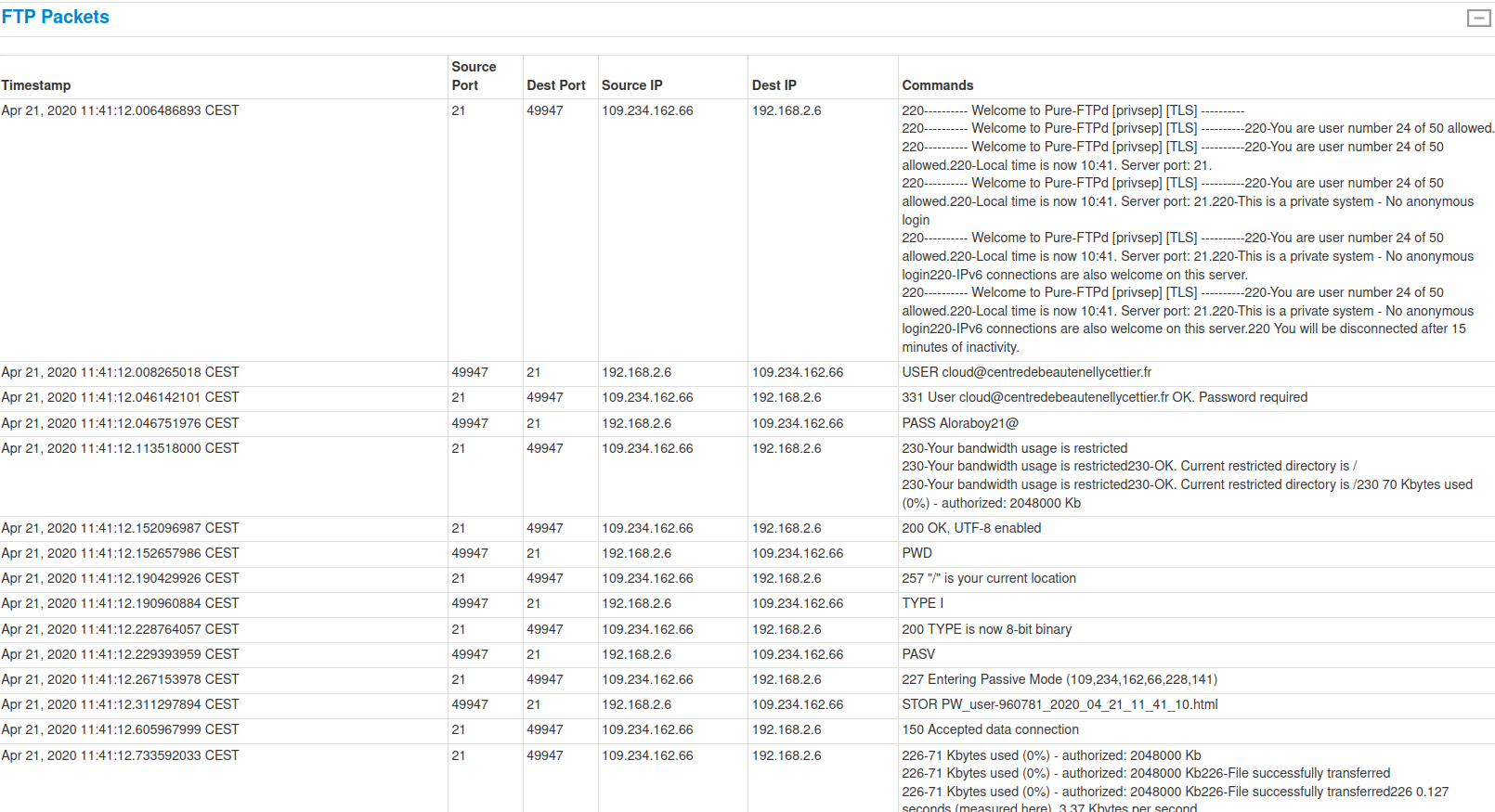Select the 331 Password required response

pyautogui.click(x=1104, y=397)
